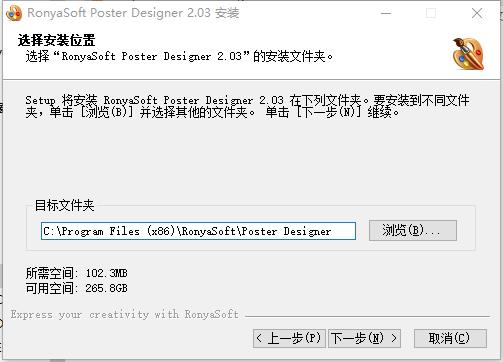This screenshot has height=362, width=503.
Task: Click the available space 265.8GB text
Action: click(x=77, y=288)
